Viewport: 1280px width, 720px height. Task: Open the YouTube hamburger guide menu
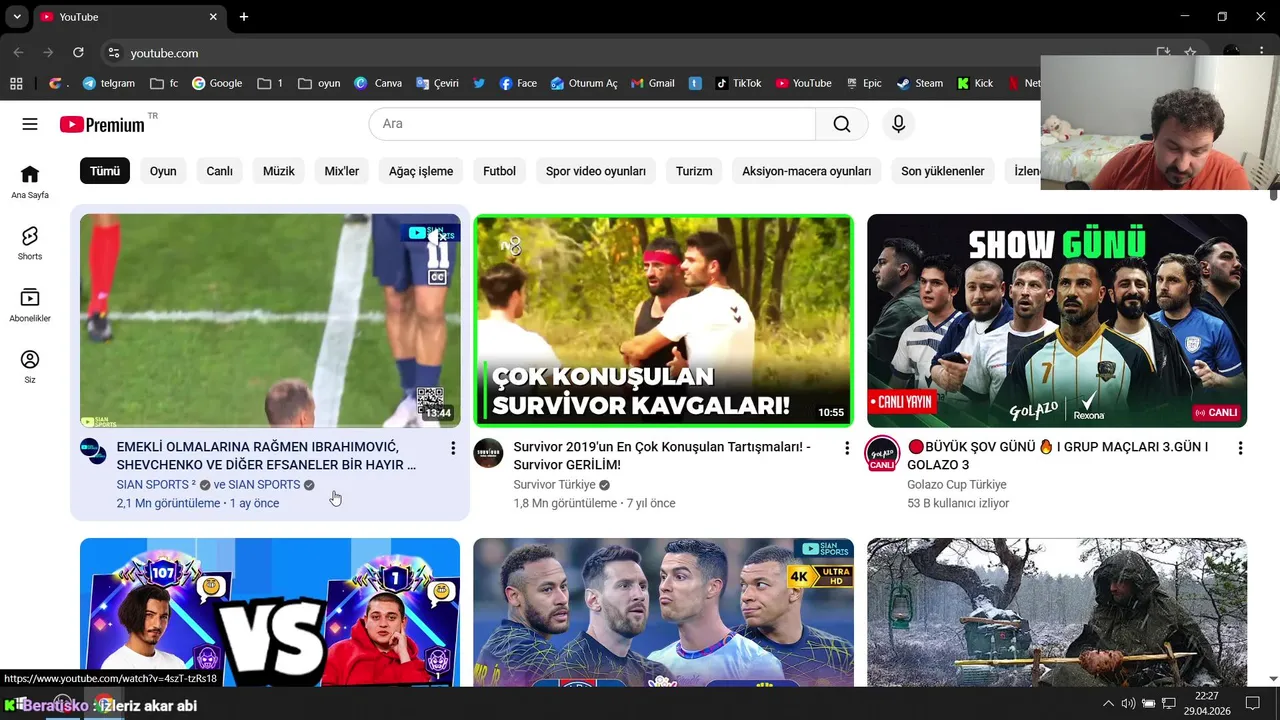pyautogui.click(x=30, y=124)
